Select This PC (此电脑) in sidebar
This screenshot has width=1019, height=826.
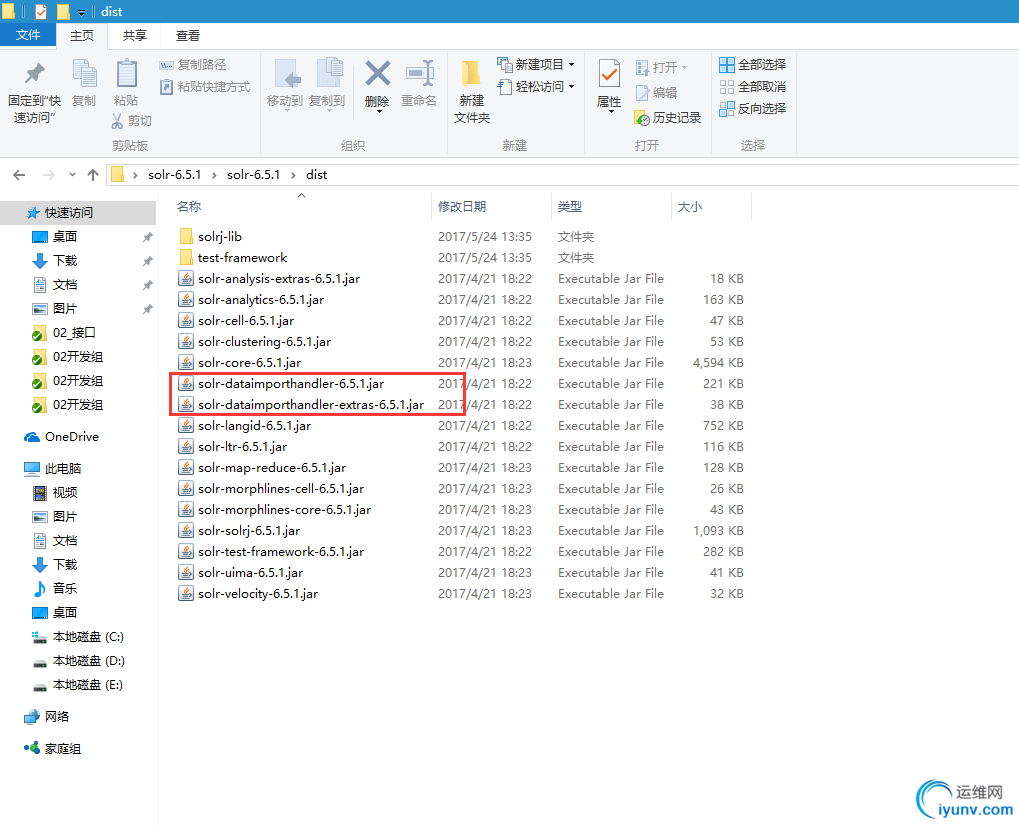pos(63,469)
